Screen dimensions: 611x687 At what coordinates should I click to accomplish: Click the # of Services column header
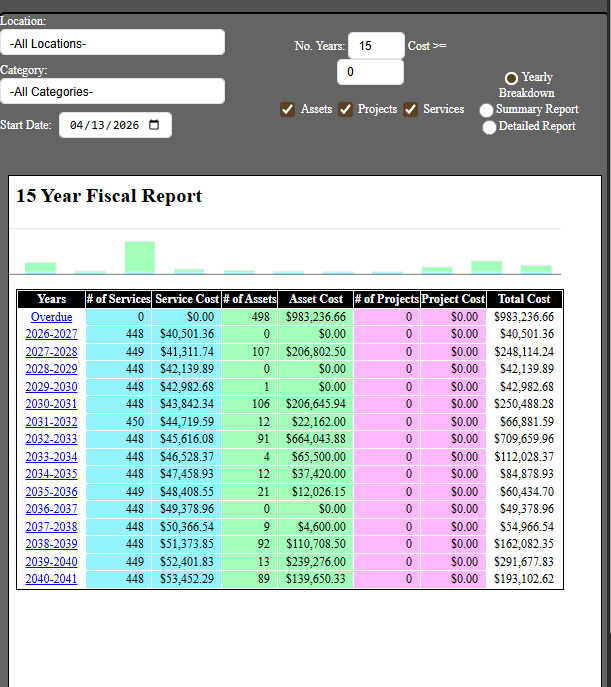click(118, 299)
